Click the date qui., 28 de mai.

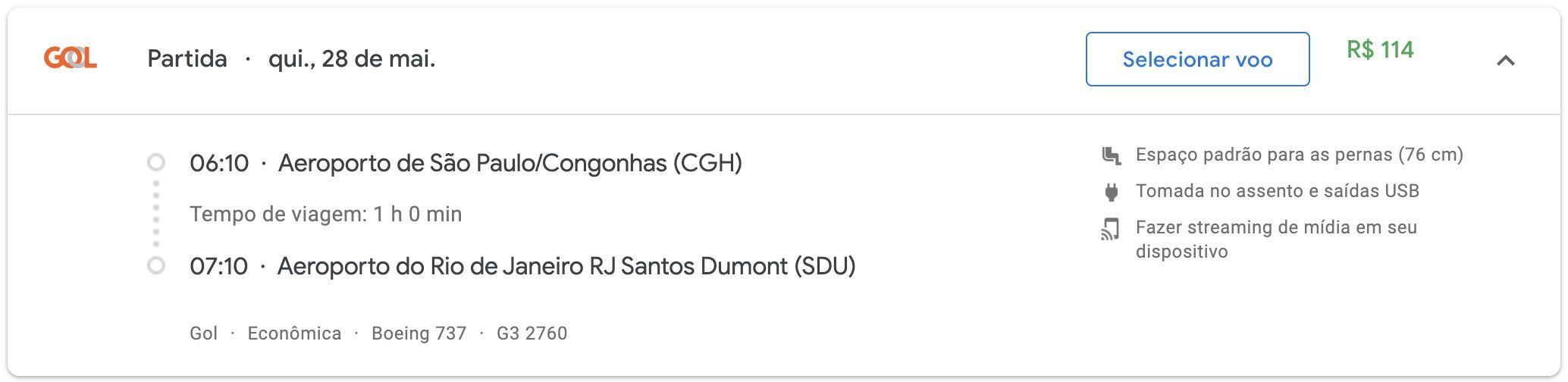tap(352, 58)
